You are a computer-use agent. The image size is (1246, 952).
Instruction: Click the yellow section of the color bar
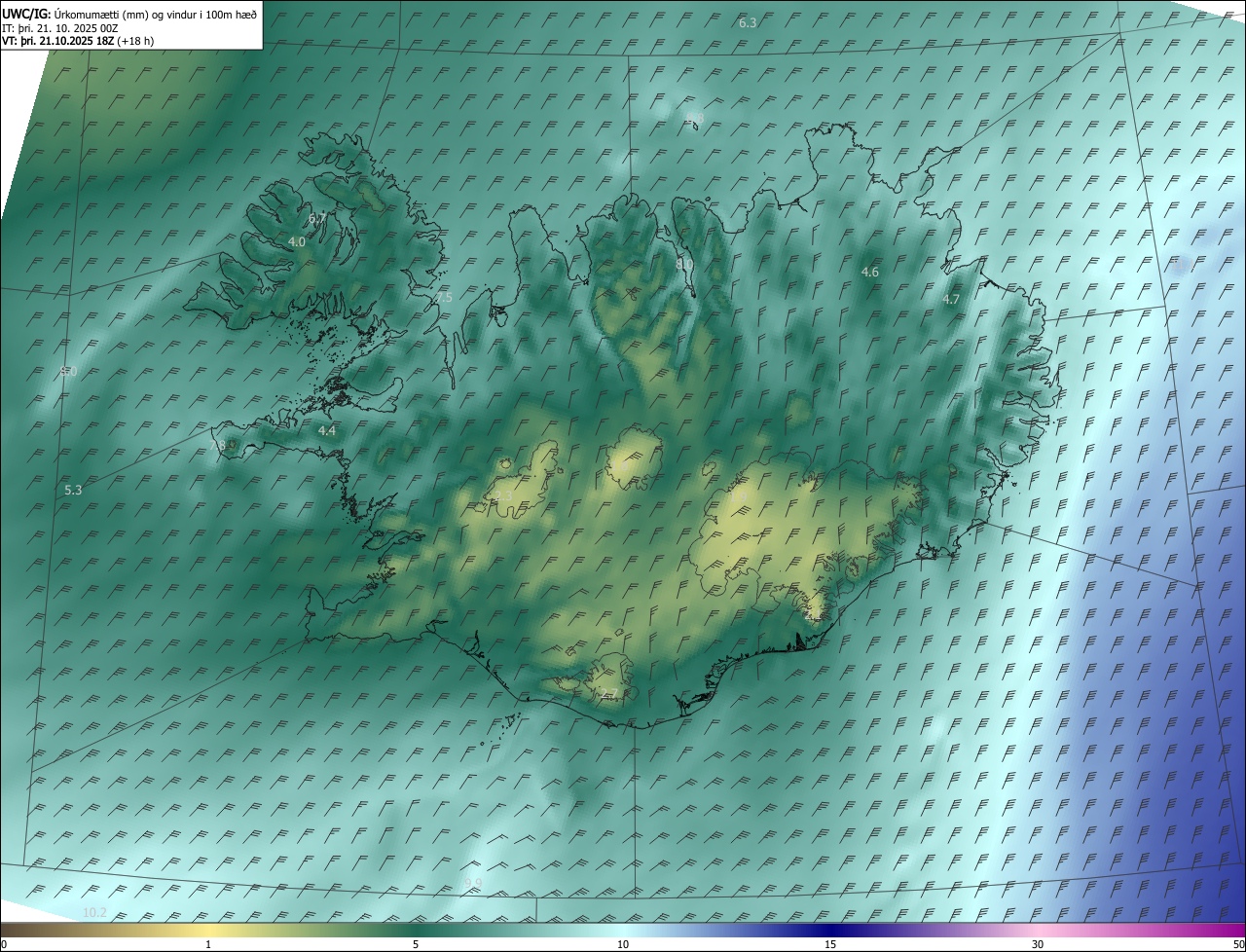[x=208, y=930]
